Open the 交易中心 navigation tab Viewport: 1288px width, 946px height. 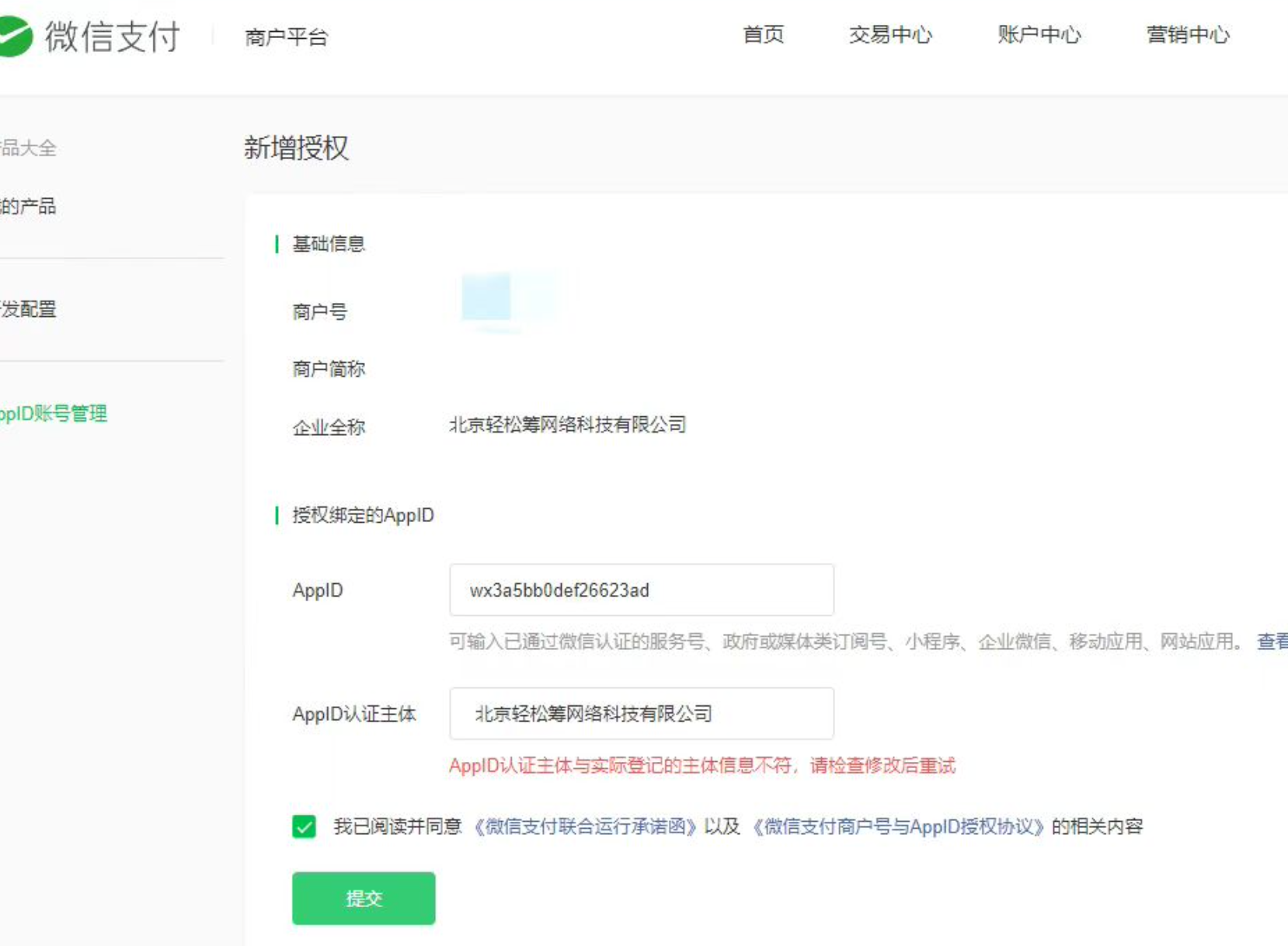tap(890, 35)
